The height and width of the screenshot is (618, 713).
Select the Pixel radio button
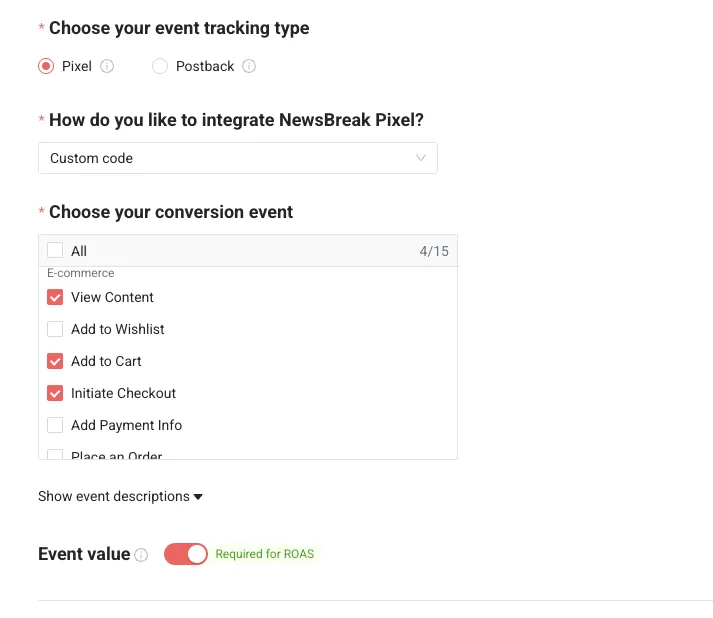46,67
